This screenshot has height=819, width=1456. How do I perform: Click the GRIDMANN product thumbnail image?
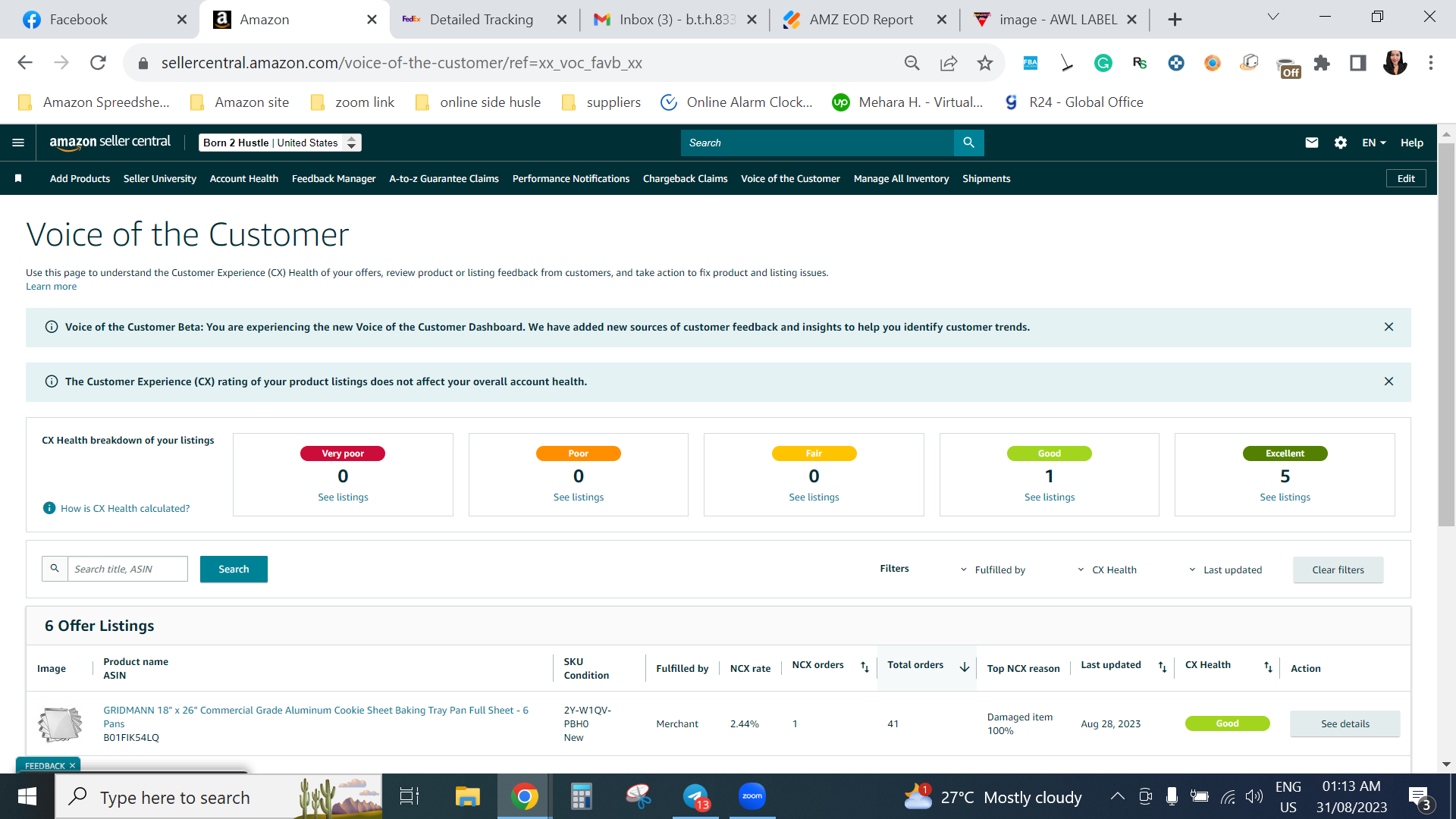60,723
